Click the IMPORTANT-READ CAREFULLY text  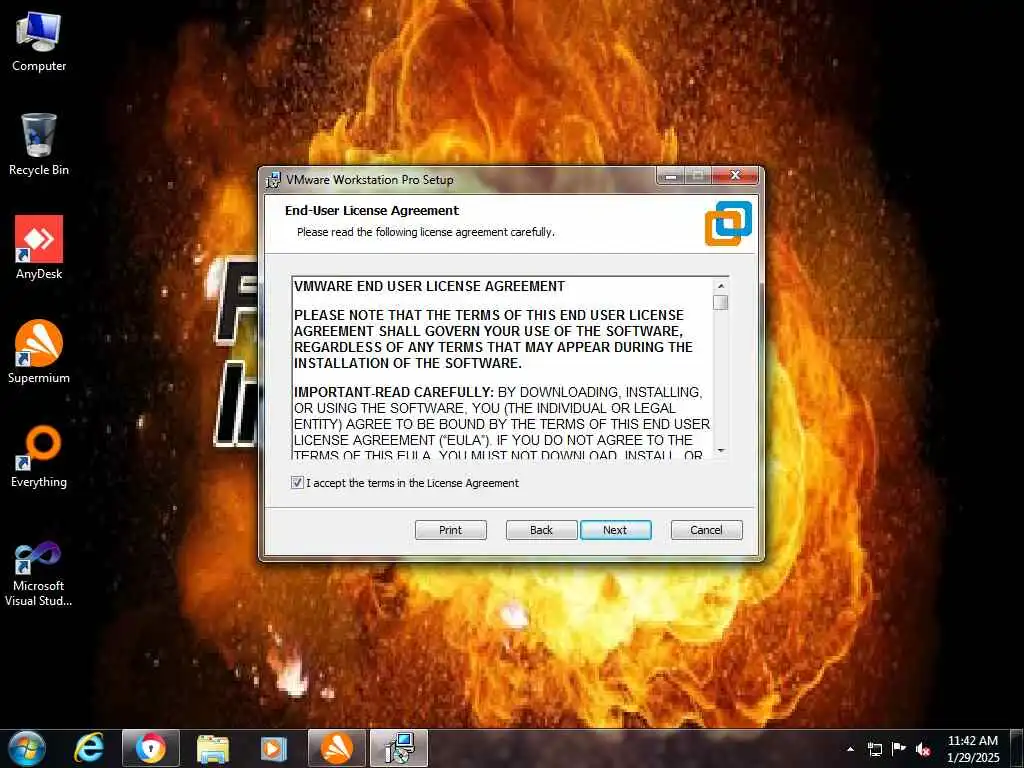point(394,392)
